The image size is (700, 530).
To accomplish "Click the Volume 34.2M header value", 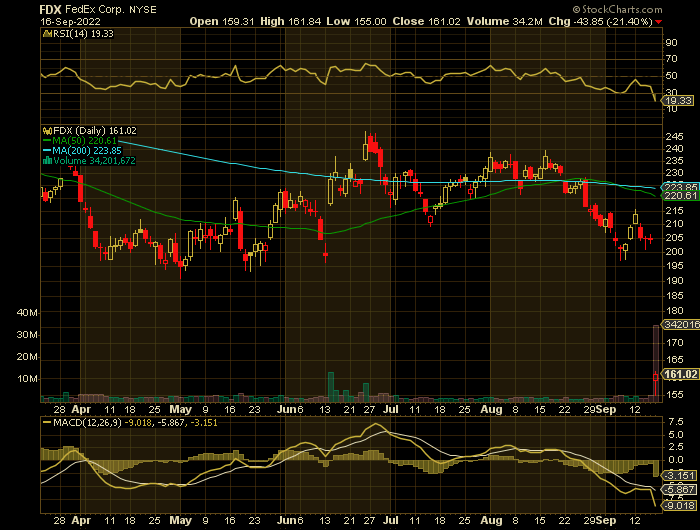I will pyautogui.click(x=505, y=21).
